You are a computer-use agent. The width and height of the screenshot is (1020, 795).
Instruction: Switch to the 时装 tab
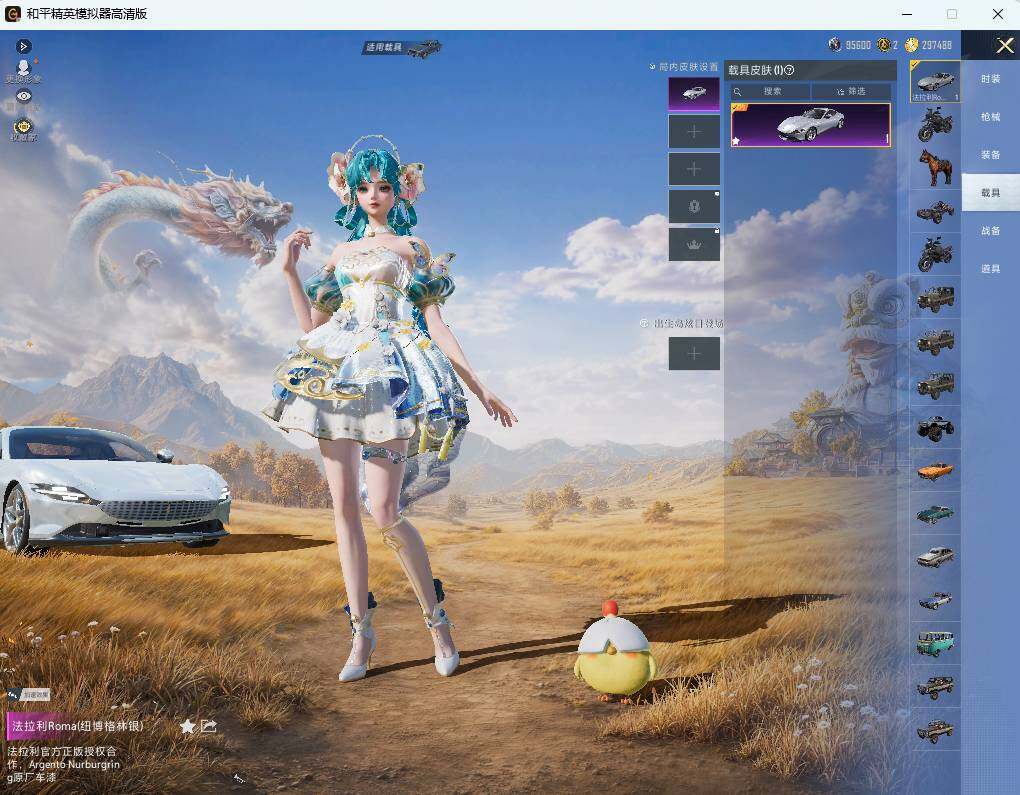pos(991,79)
